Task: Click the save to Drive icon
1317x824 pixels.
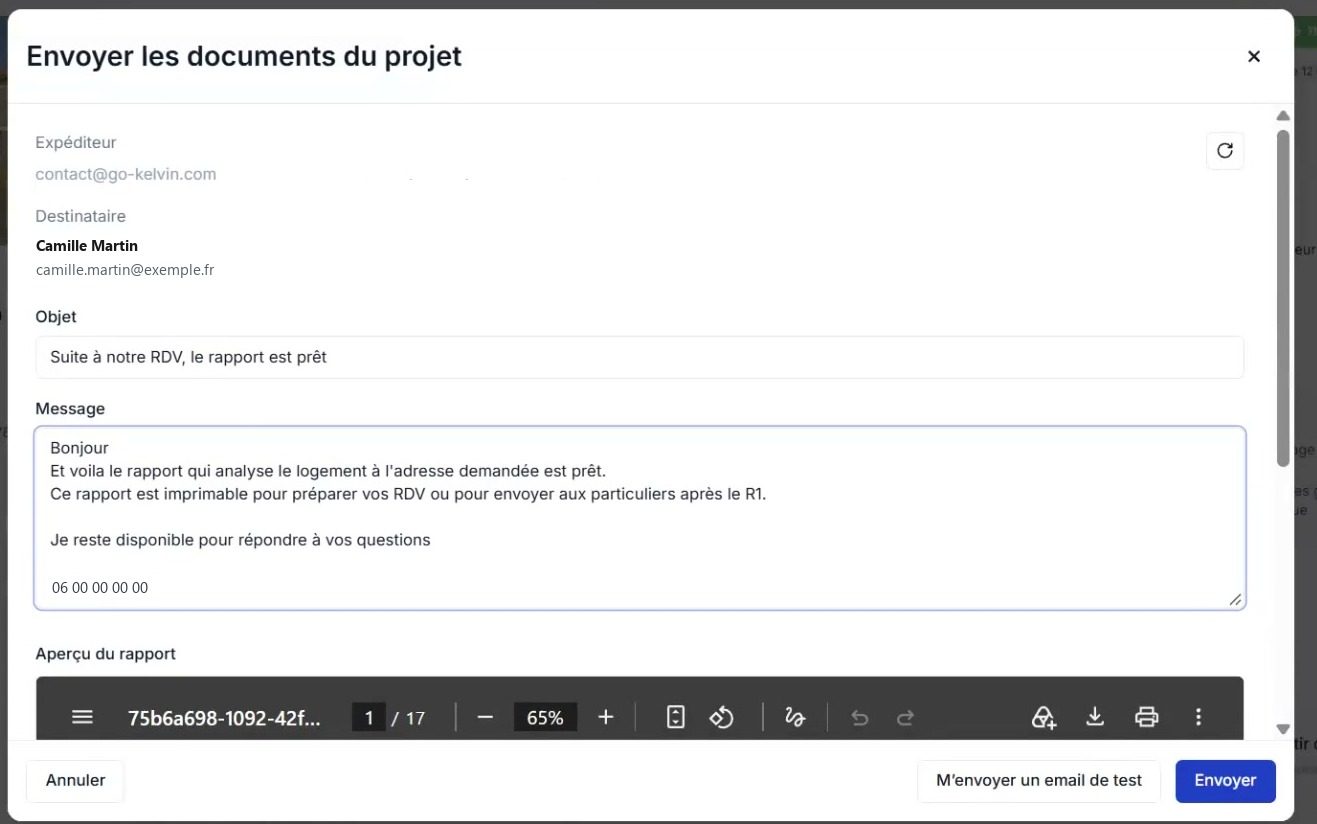Action: (1044, 717)
